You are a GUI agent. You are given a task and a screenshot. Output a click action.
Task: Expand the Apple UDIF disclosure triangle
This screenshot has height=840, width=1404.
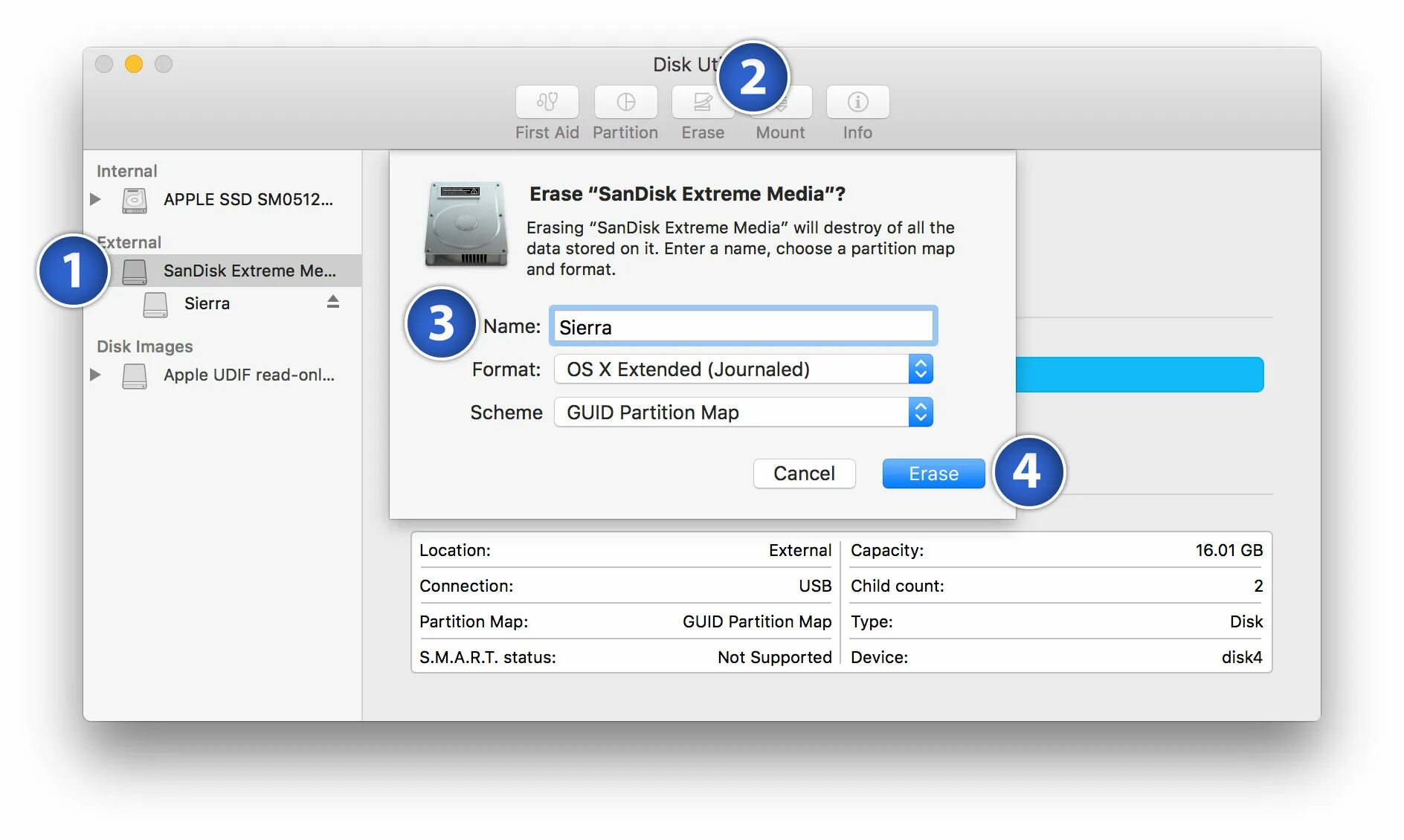(x=95, y=375)
